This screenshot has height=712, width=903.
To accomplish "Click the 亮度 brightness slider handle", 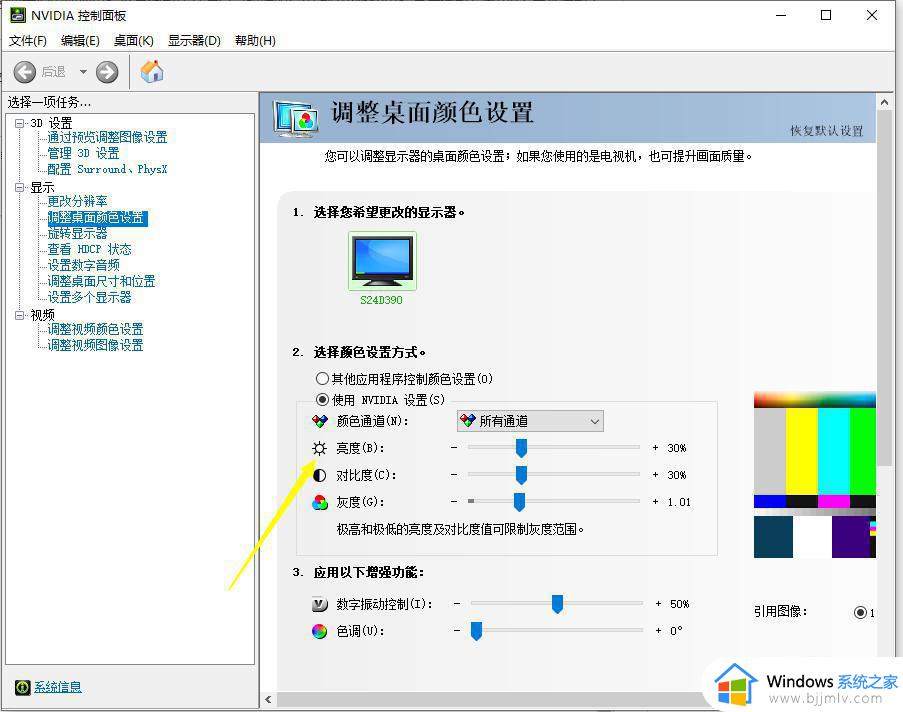I will pyautogui.click(x=521, y=448).
